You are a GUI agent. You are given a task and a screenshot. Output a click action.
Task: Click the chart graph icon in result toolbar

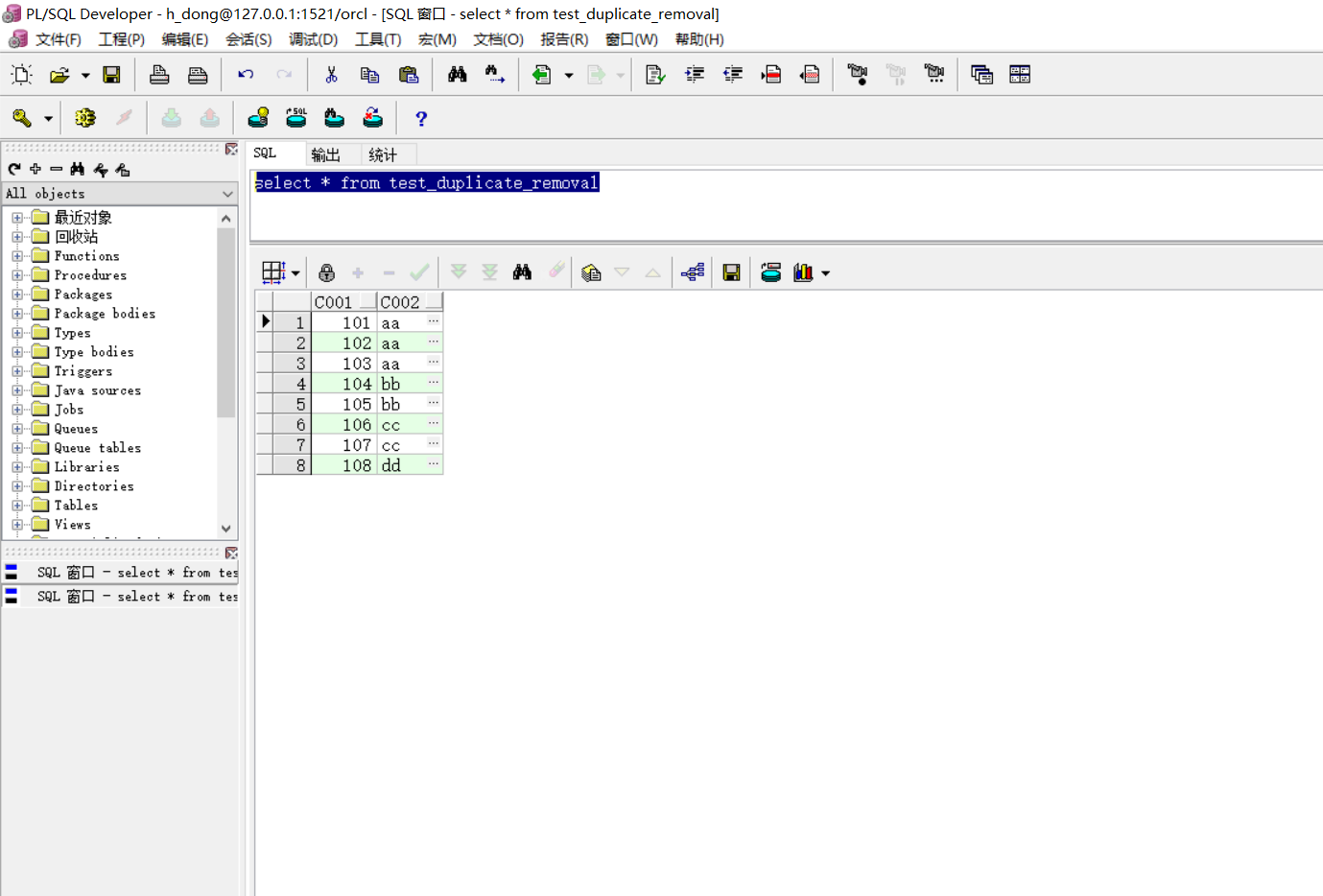click(x=803, y=272)
